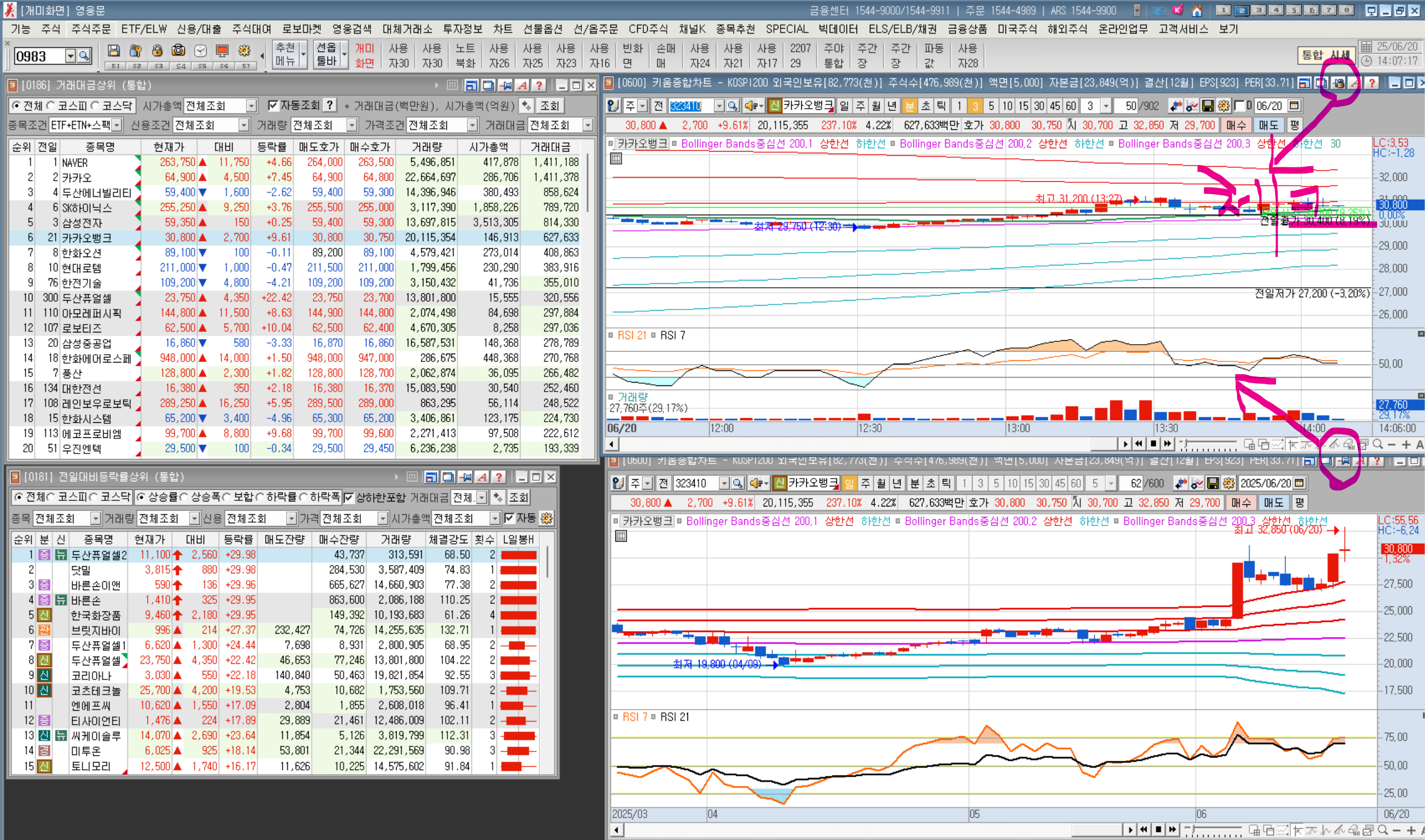This screenshot has width=1425, height=840.
Task: Open the gear settings icon in main toolbar
Action: pos(244,51)
